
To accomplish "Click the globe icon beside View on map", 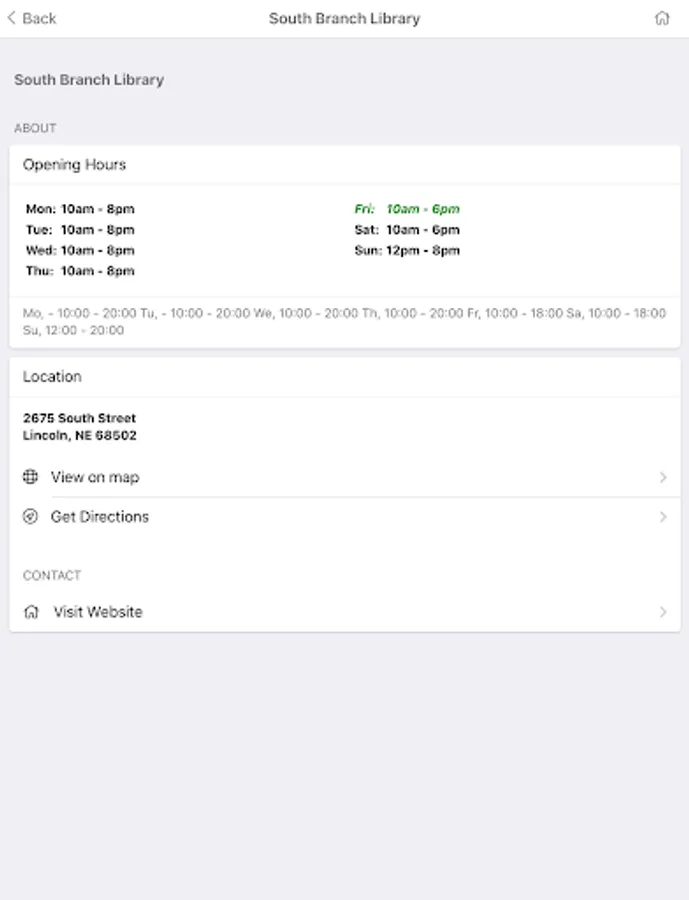I will [x=31, y=477].
